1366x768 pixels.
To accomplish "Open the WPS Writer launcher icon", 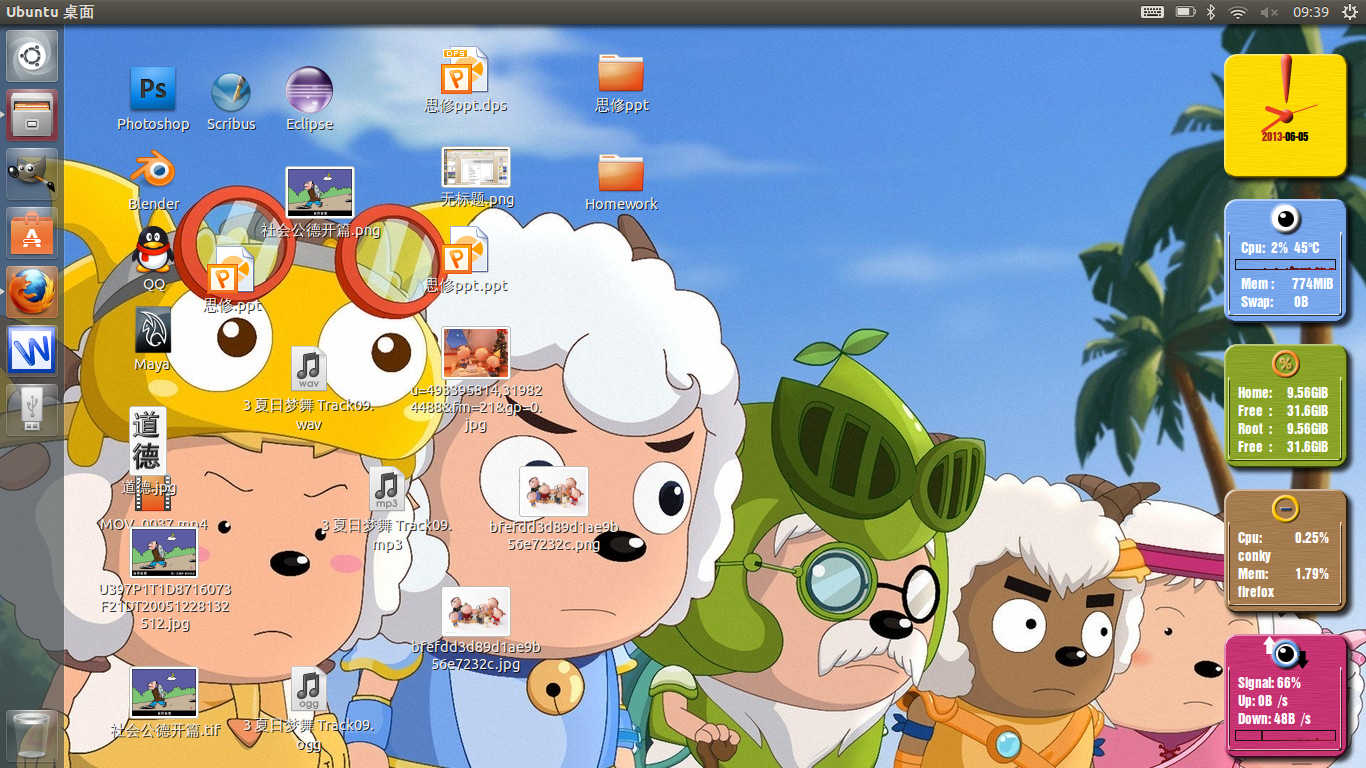I will click(x=32, y=351).
